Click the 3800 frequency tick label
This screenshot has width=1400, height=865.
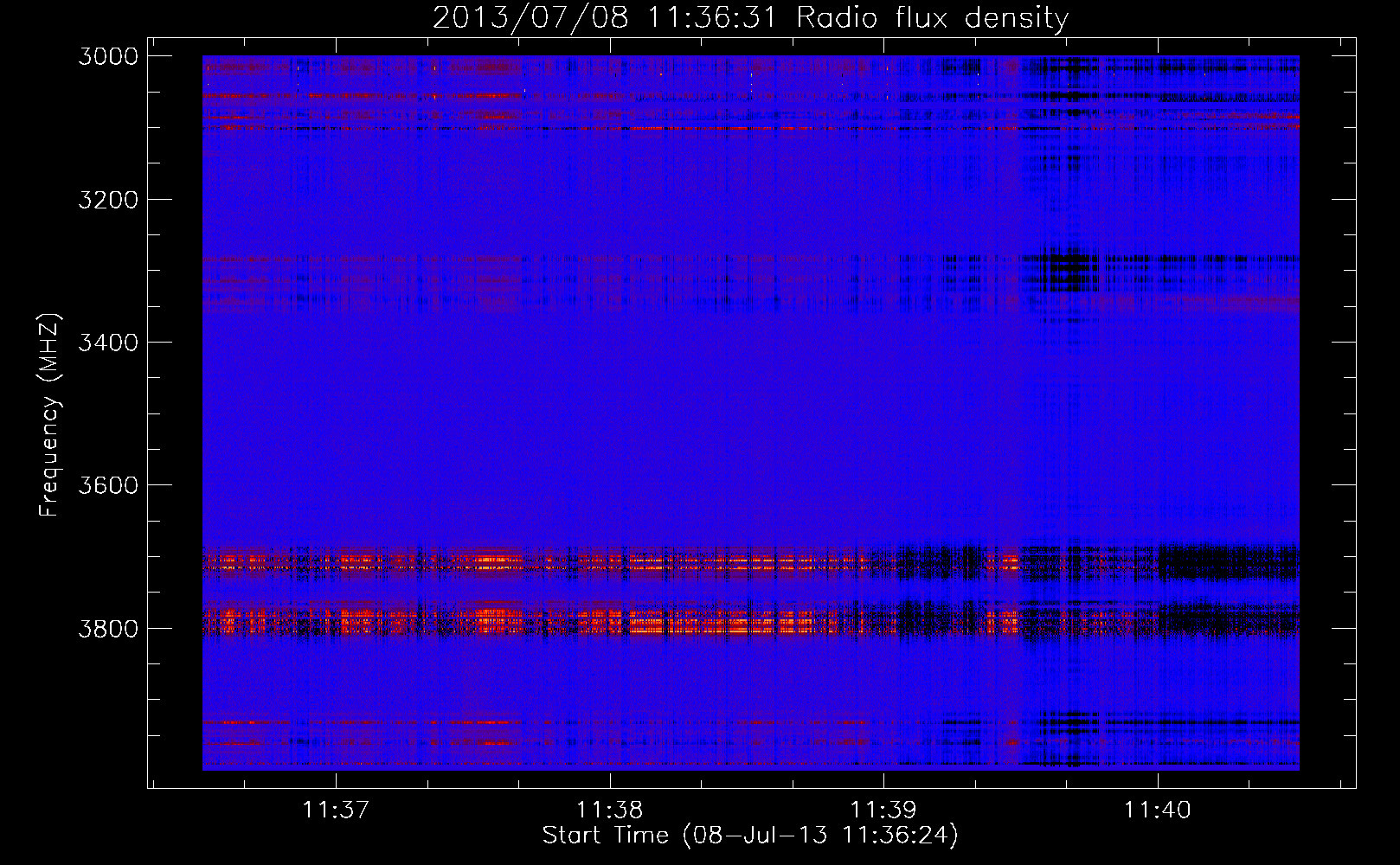tap(107, 628)
